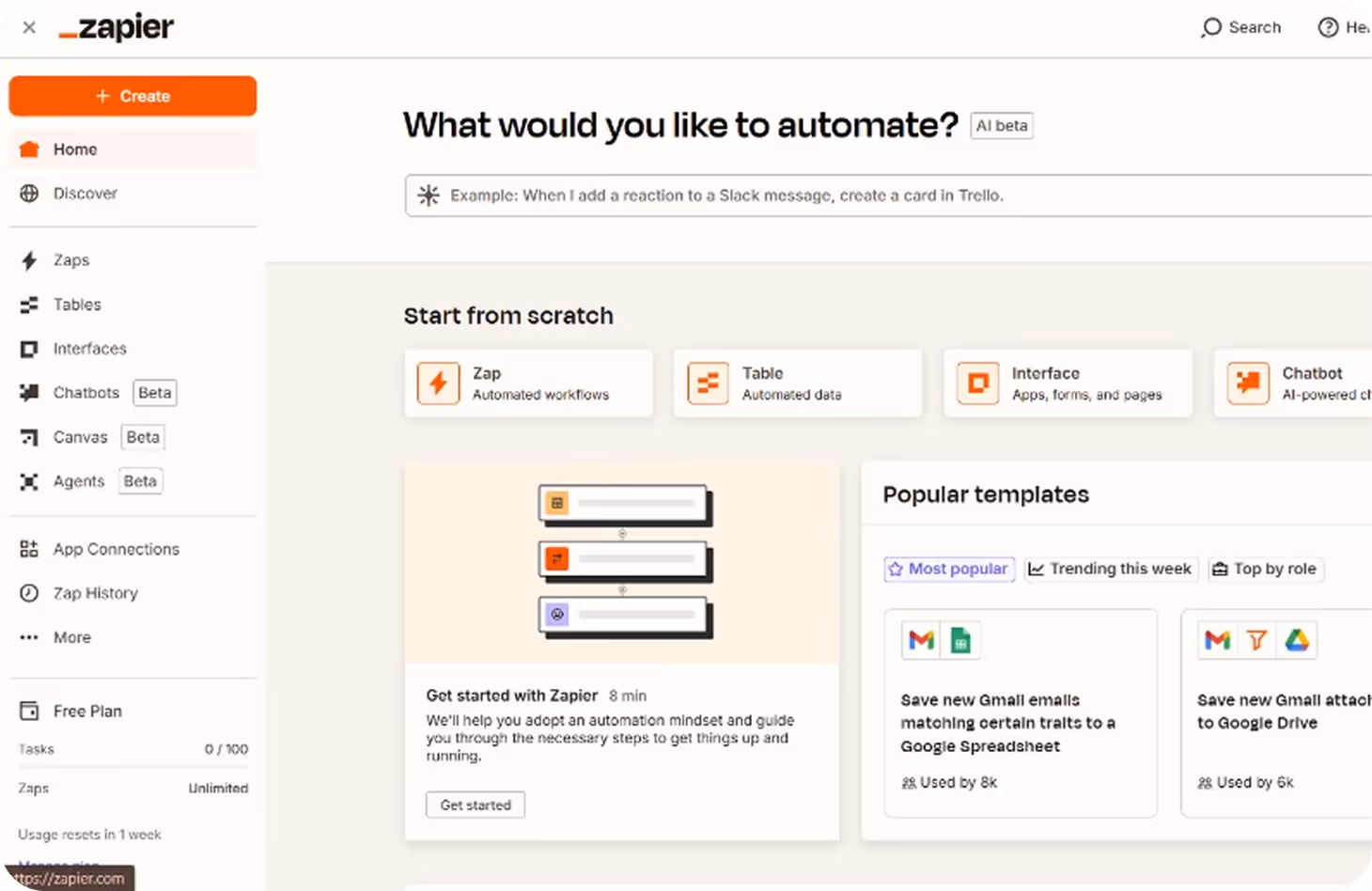Click the Get started with Zapier illustration

622,562
